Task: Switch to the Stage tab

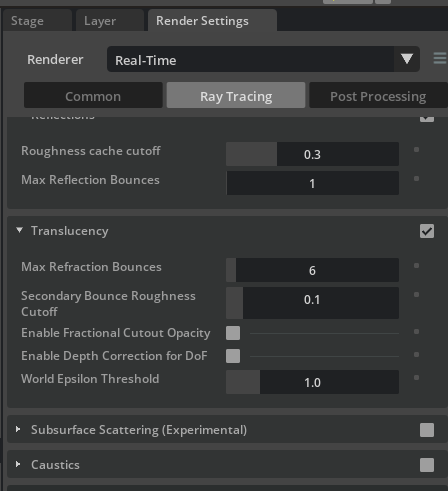Action: tap(27, 21)
